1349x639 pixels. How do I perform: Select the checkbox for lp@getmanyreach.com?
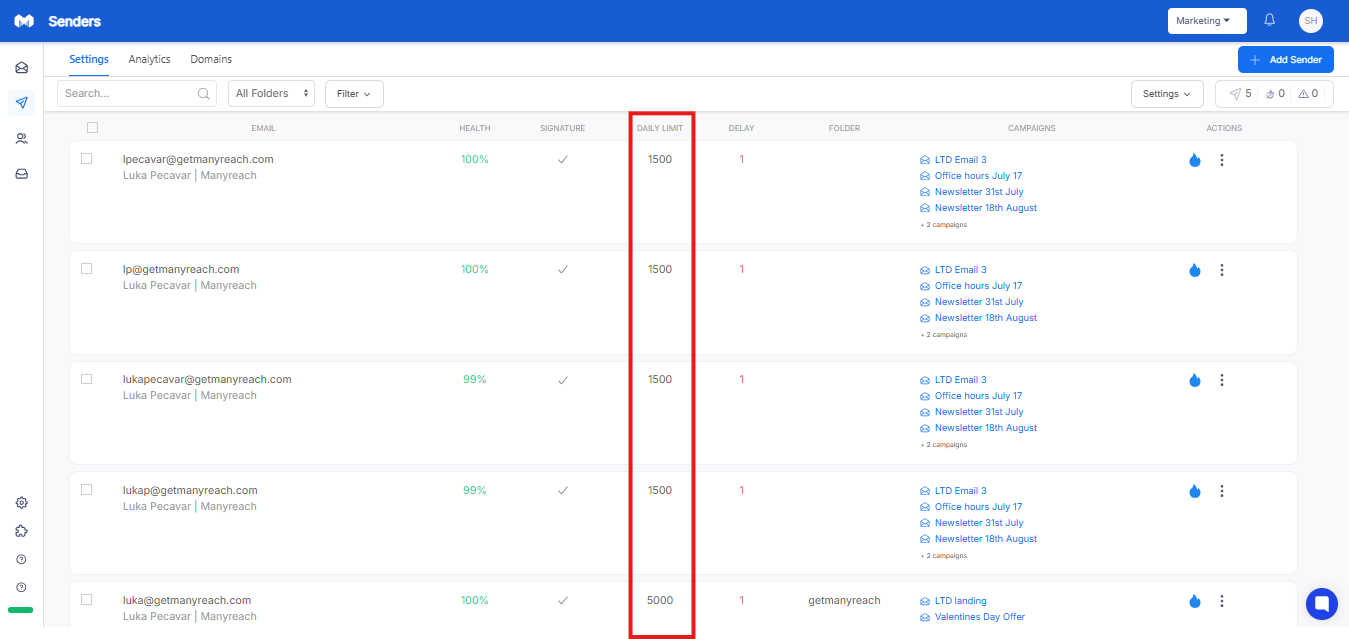(86, 268)
